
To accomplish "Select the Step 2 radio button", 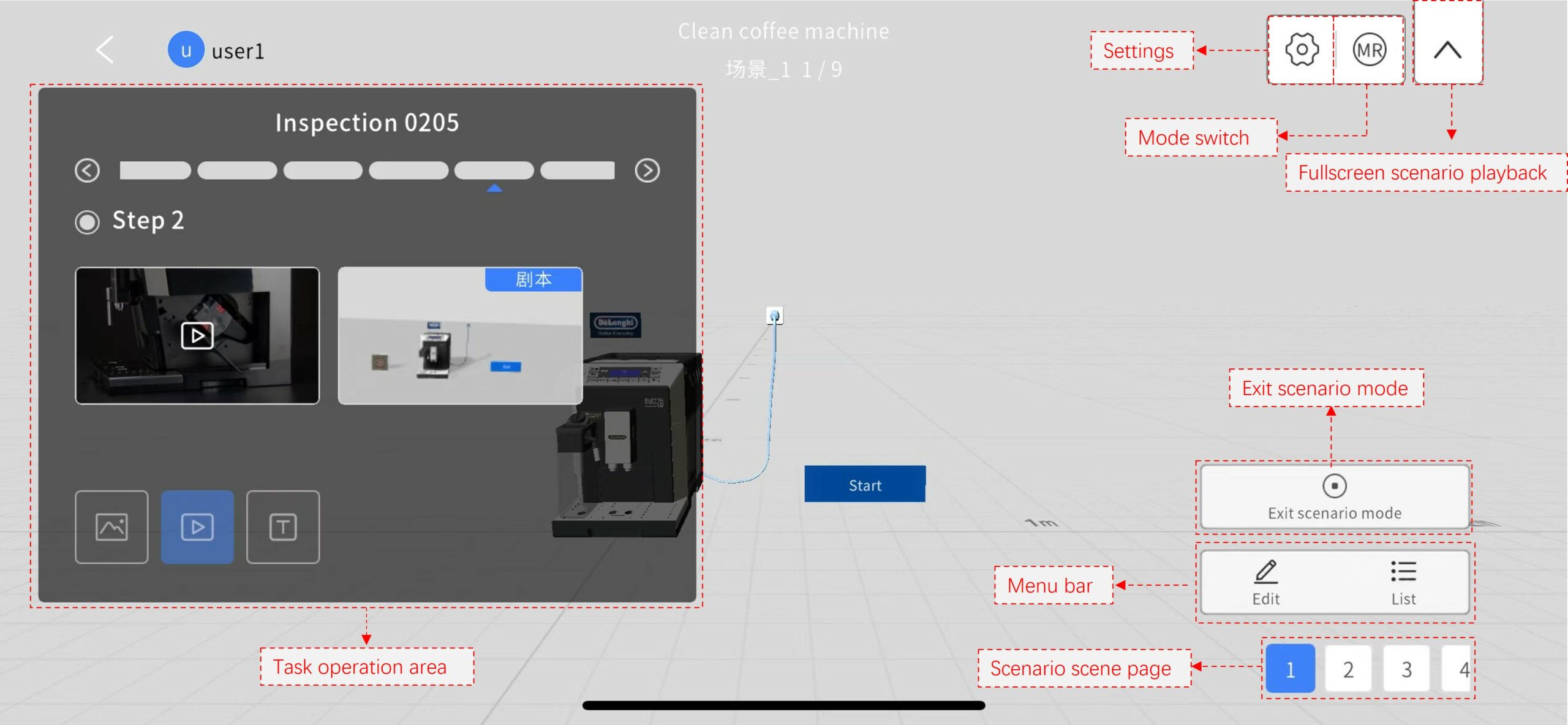I will pyautogui.click(x=86, y=222).
